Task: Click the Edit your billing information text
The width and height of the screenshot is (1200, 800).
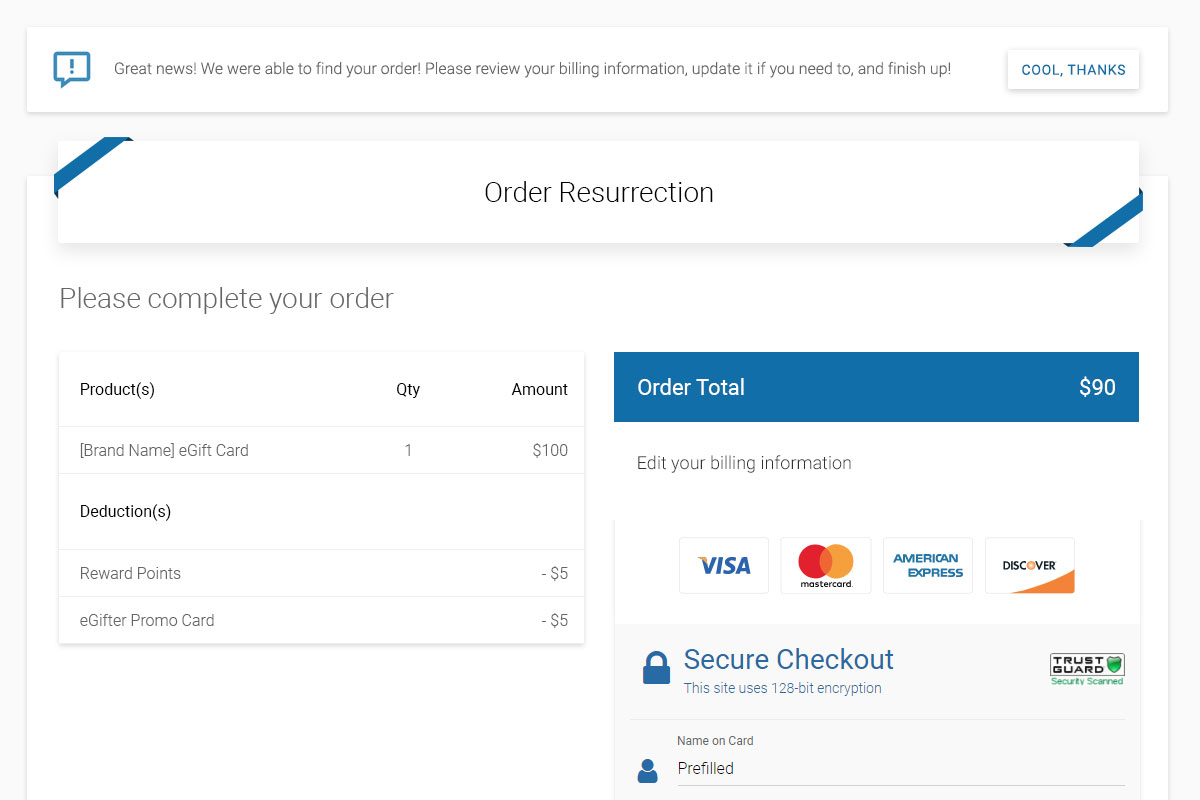Action: (x=744, y=463)
